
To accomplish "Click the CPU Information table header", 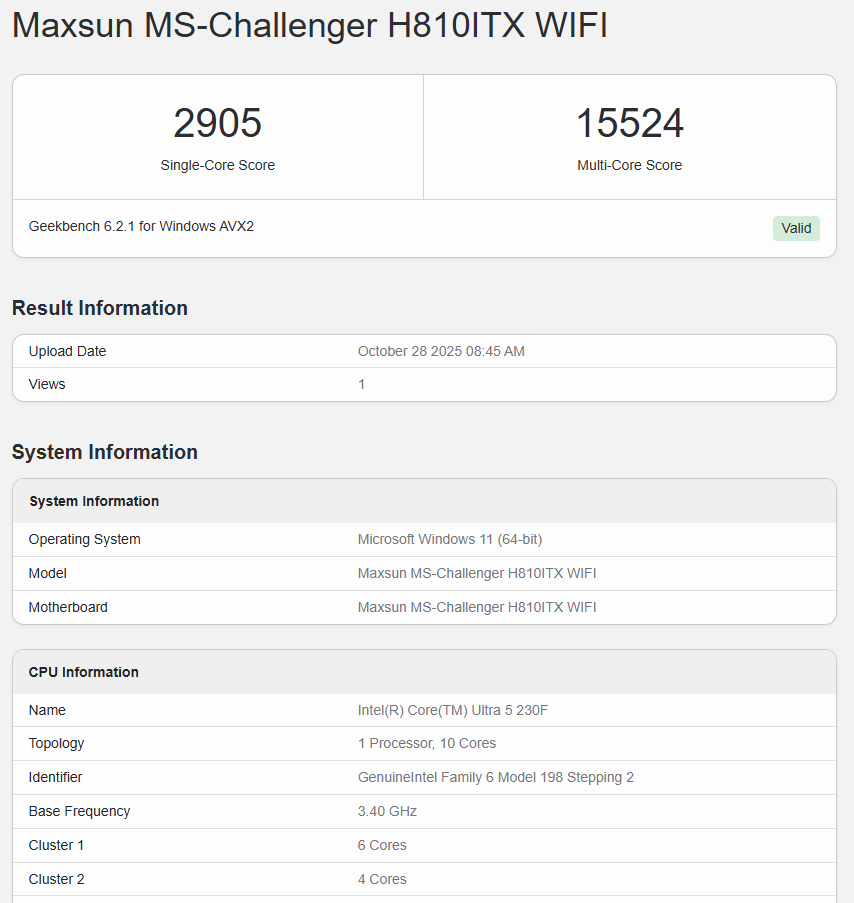I will [84, 672].
